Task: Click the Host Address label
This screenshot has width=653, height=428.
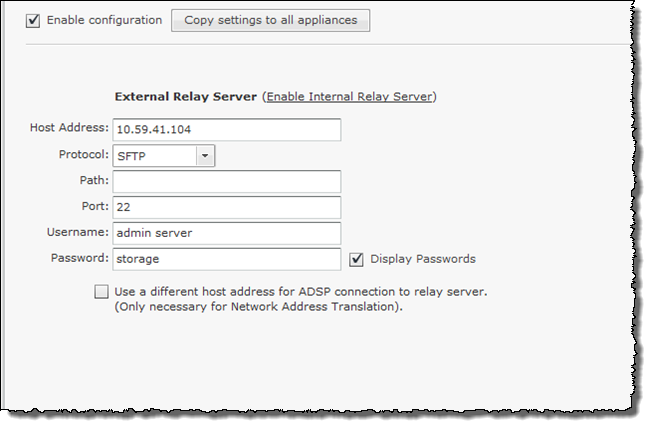Action: coord(69,127)
